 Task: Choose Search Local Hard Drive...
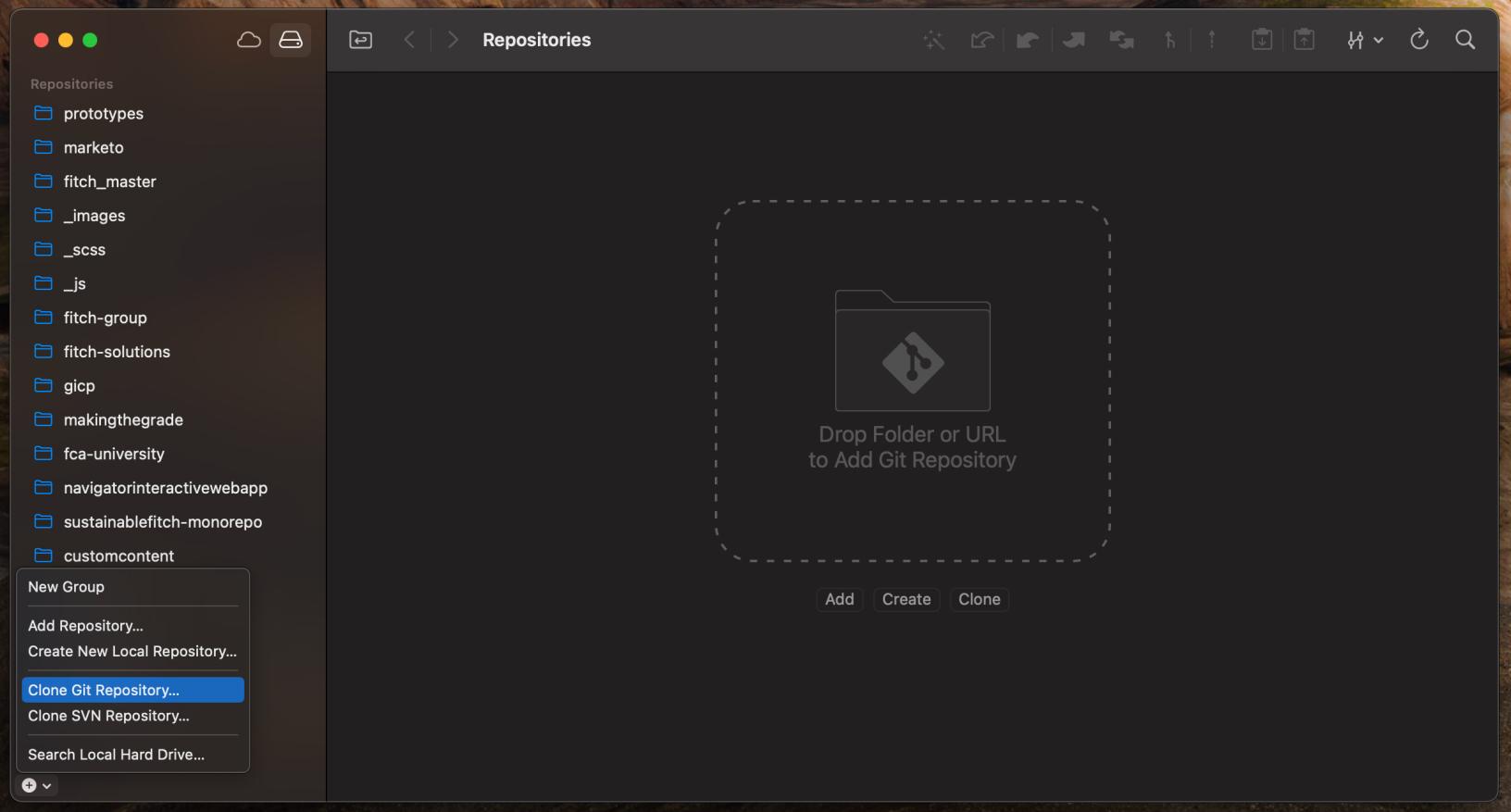pos(132,755)
